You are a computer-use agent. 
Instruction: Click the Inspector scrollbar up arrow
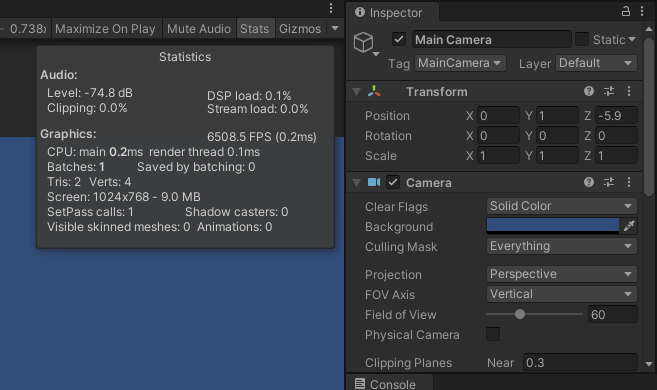(x=649, y=29)
